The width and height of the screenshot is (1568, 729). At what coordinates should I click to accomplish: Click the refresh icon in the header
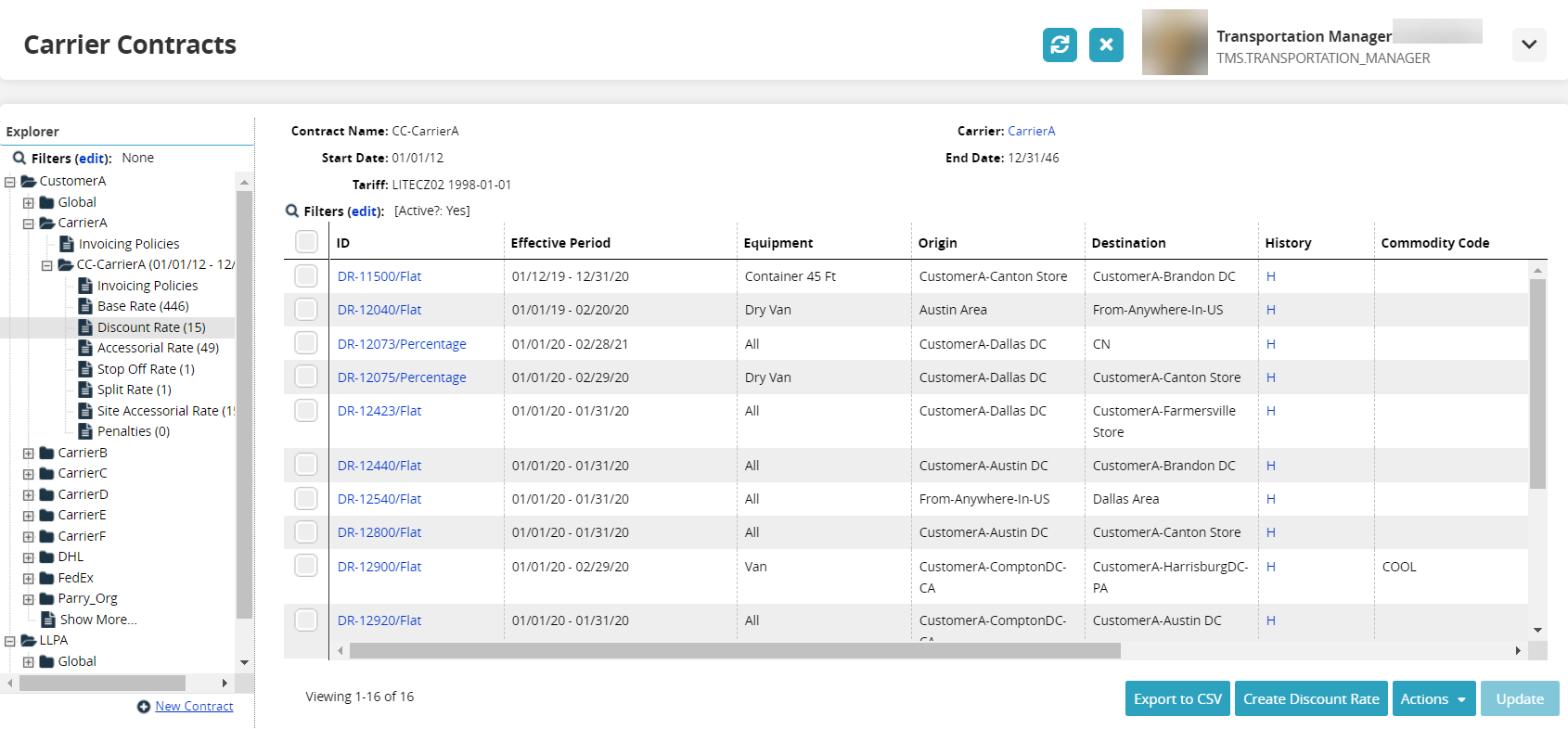point(1060,45)
